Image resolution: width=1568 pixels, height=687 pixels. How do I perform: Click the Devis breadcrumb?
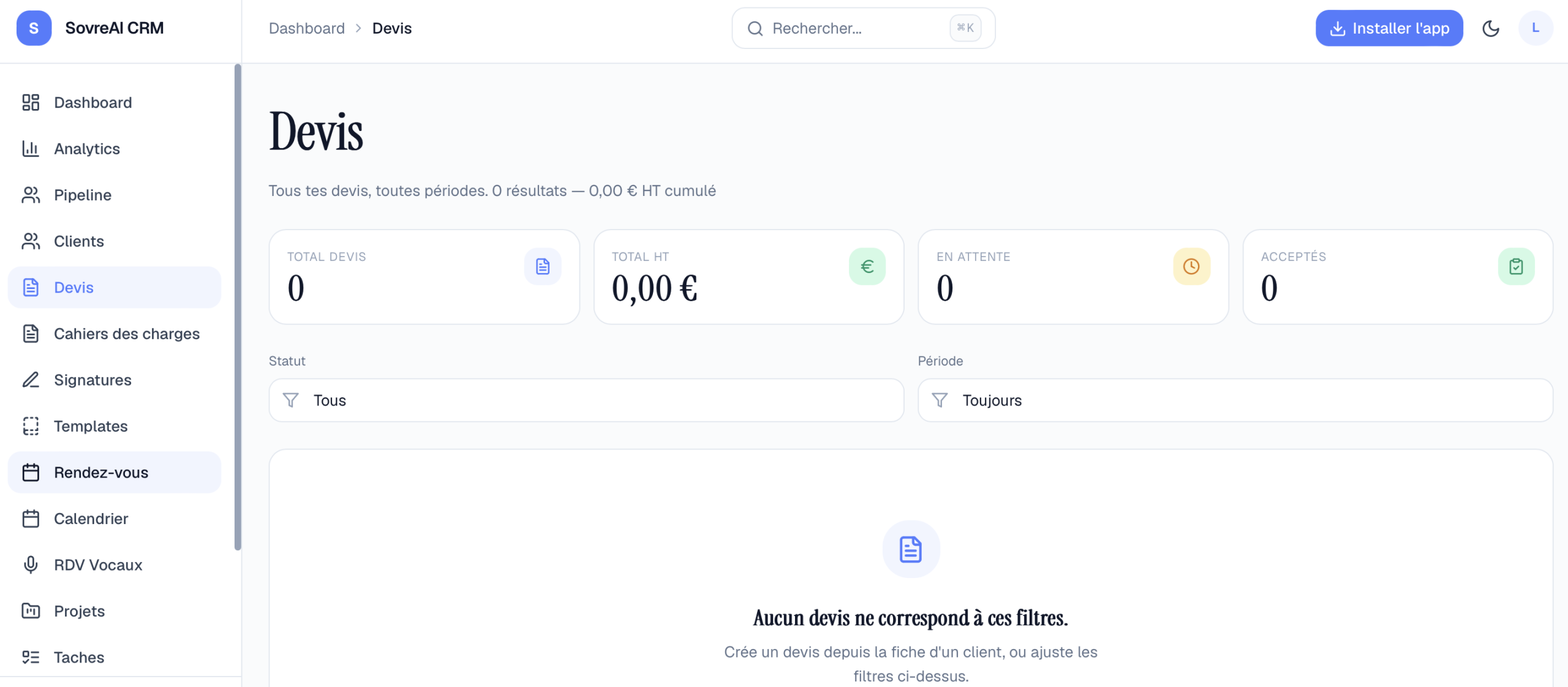(392, 28)
